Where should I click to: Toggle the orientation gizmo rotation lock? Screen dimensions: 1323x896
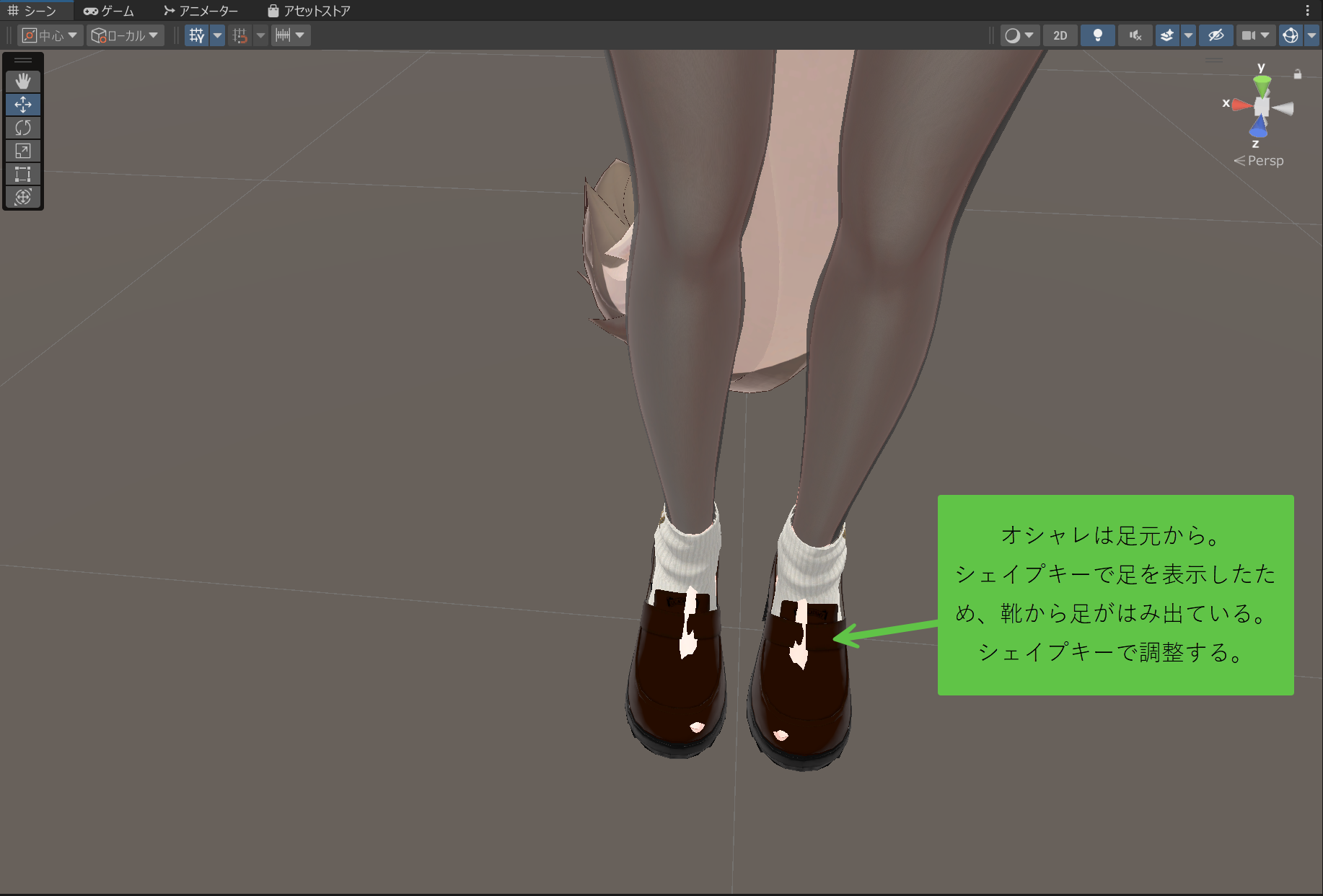[1297, 74]
